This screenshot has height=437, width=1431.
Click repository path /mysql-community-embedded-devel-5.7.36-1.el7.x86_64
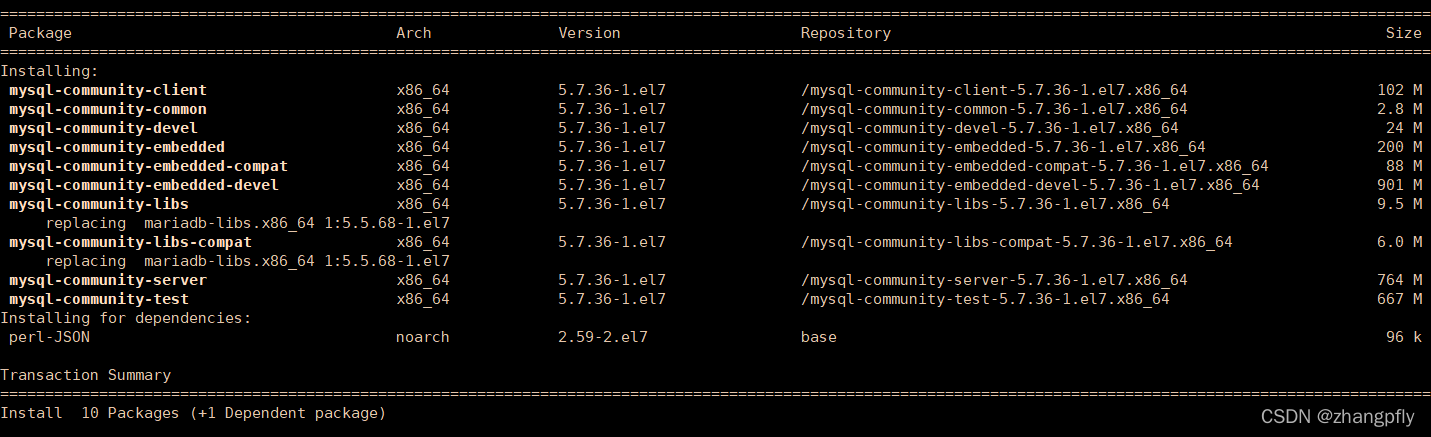click(1030, 185)
